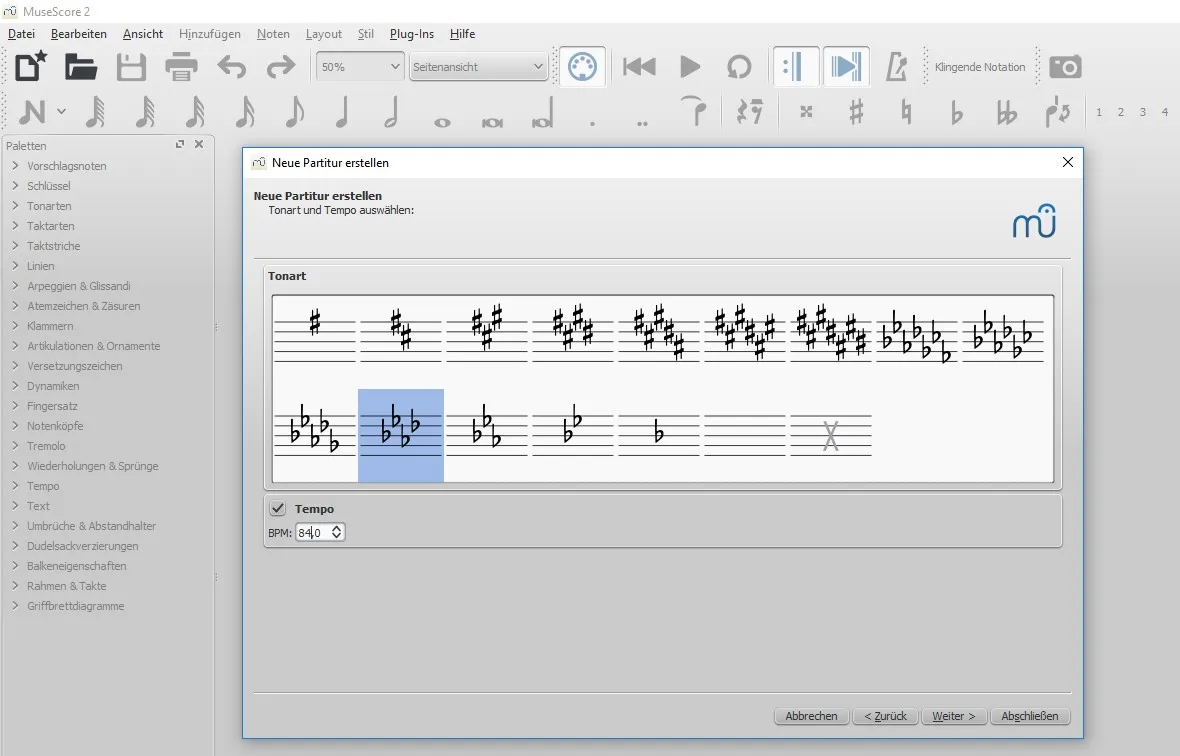Open the 50% zoom dropdown
Viewport: 1180px width, 756px height.
[x=360, y=67]
